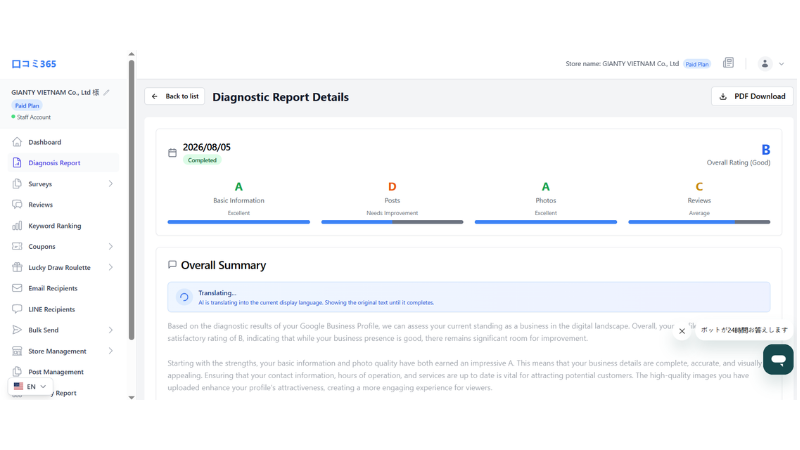Click the Needs Improvement label

pos(392,213)
